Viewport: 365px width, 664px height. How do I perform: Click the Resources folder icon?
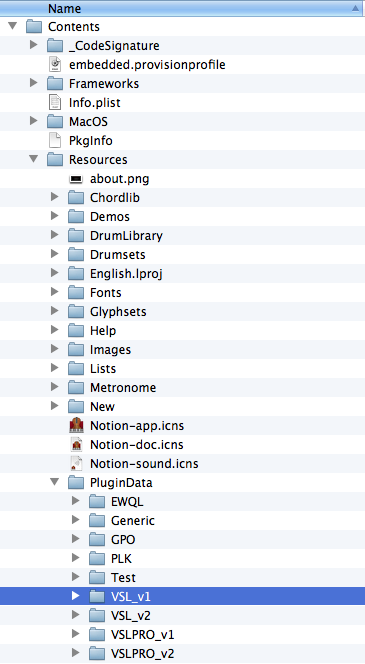point(55,160)
